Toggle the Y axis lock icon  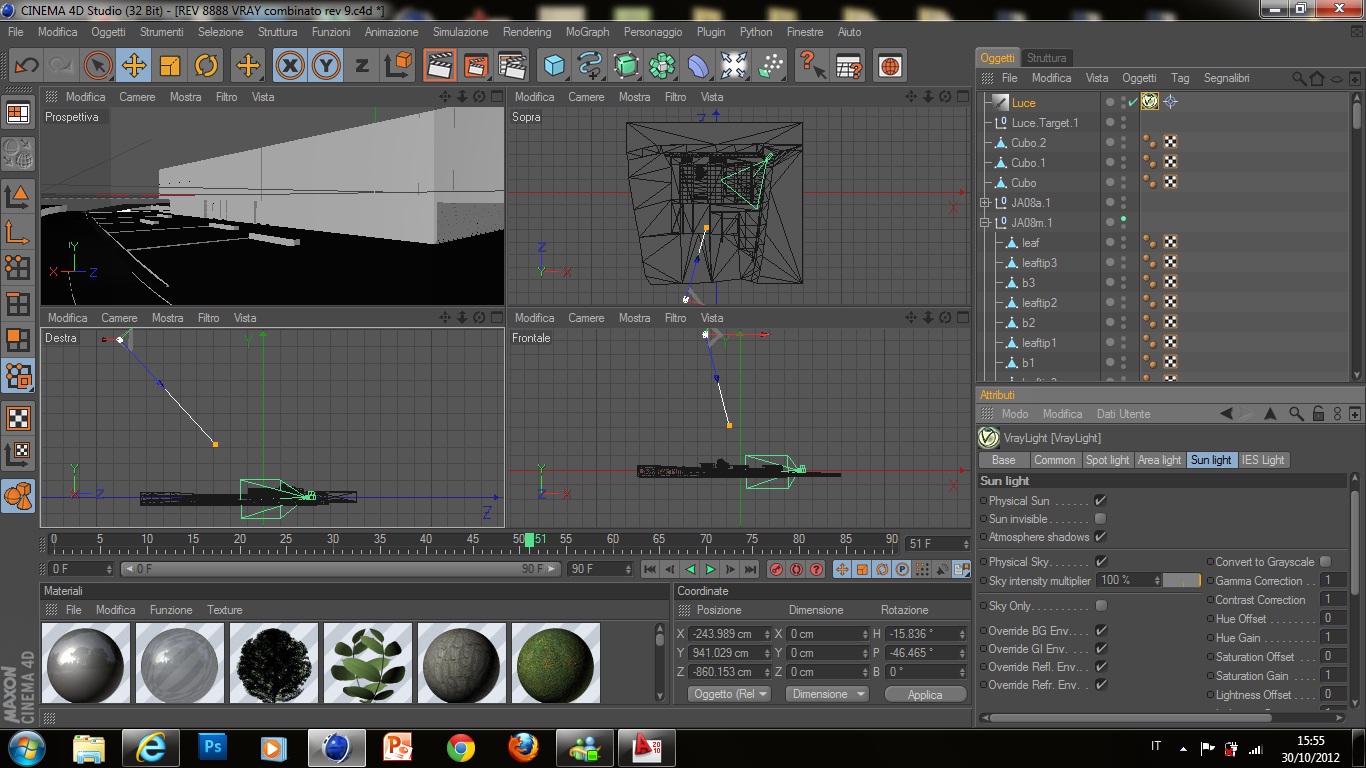pos(325,66)
